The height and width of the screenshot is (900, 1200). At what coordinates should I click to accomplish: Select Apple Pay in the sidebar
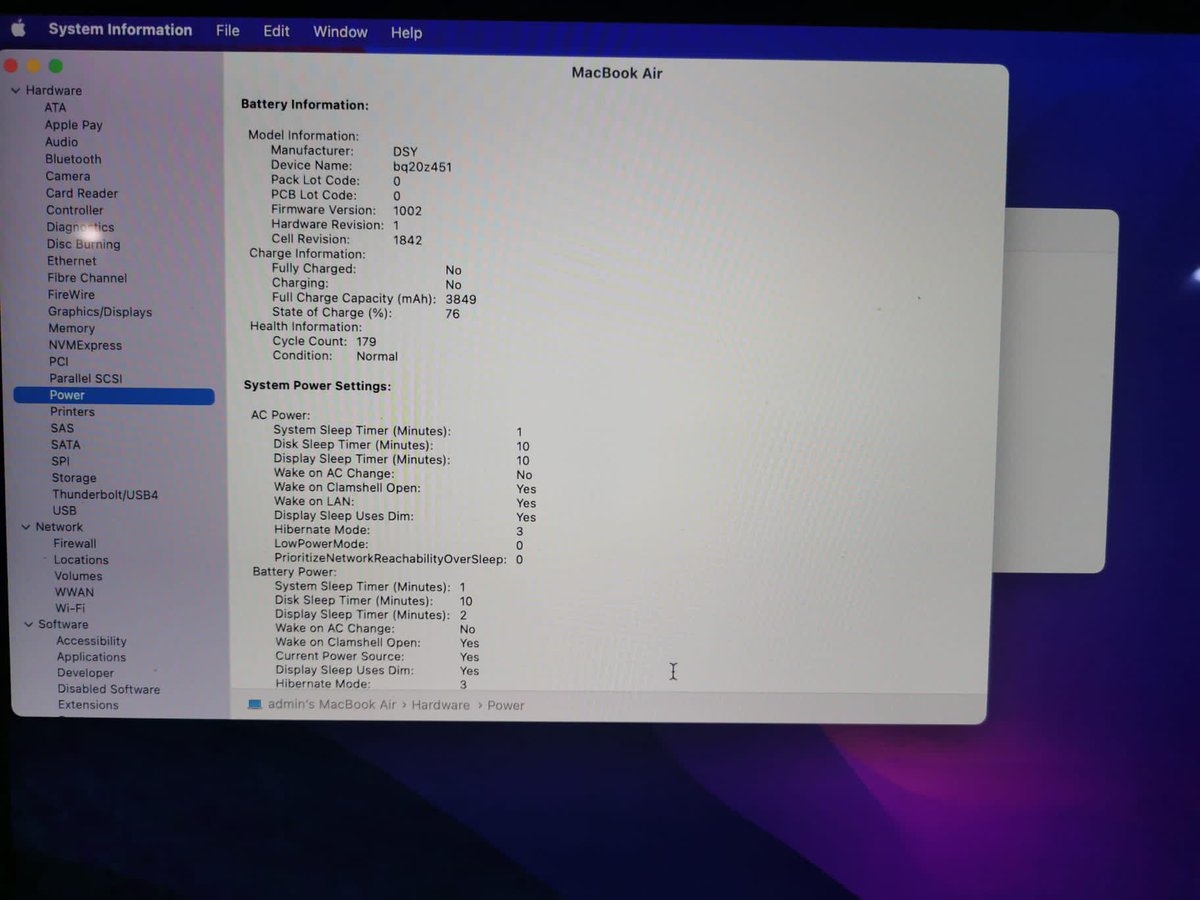coord(73,125)
